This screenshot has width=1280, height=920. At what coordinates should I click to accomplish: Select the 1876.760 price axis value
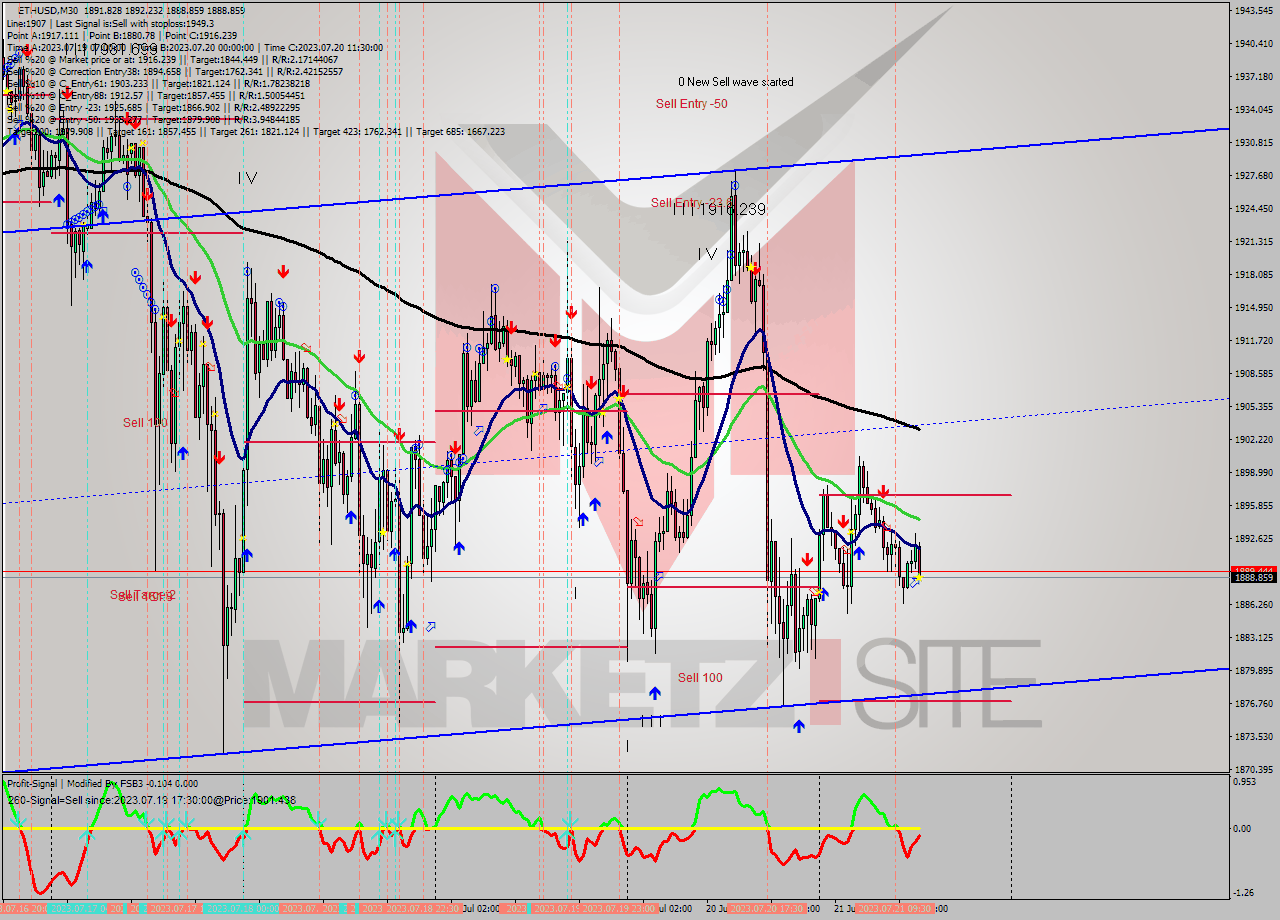pos(1253,703)
